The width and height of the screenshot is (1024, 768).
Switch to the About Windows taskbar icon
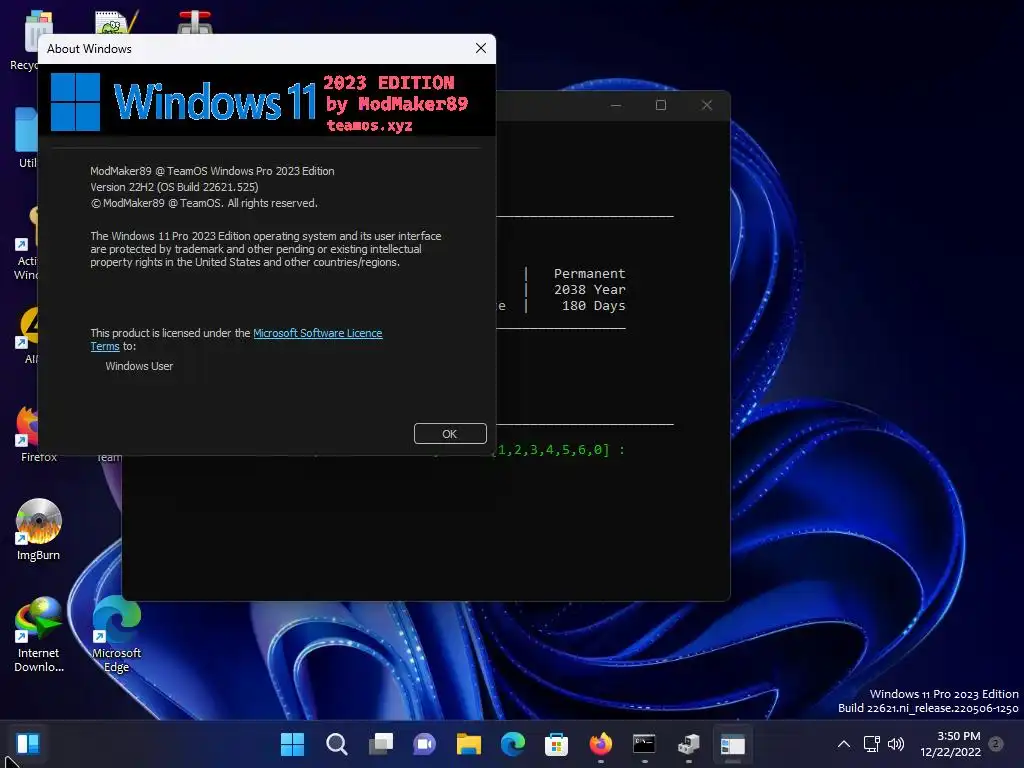click(x=733, y=744)
